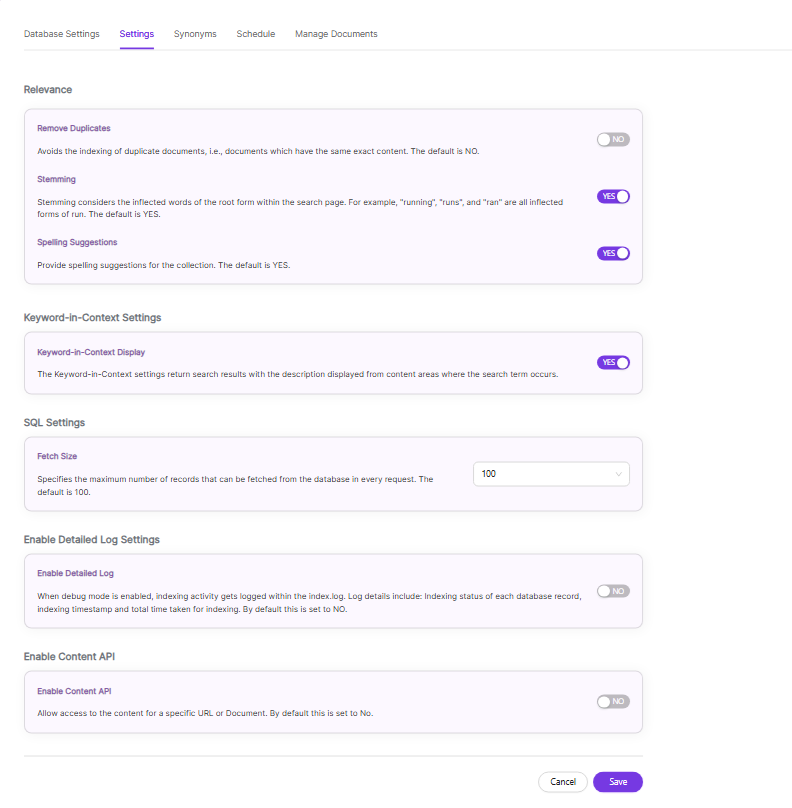Click the SQL Settings heading
The height and width of the screenshot is (808, 792).
click(x=54, y=423)
